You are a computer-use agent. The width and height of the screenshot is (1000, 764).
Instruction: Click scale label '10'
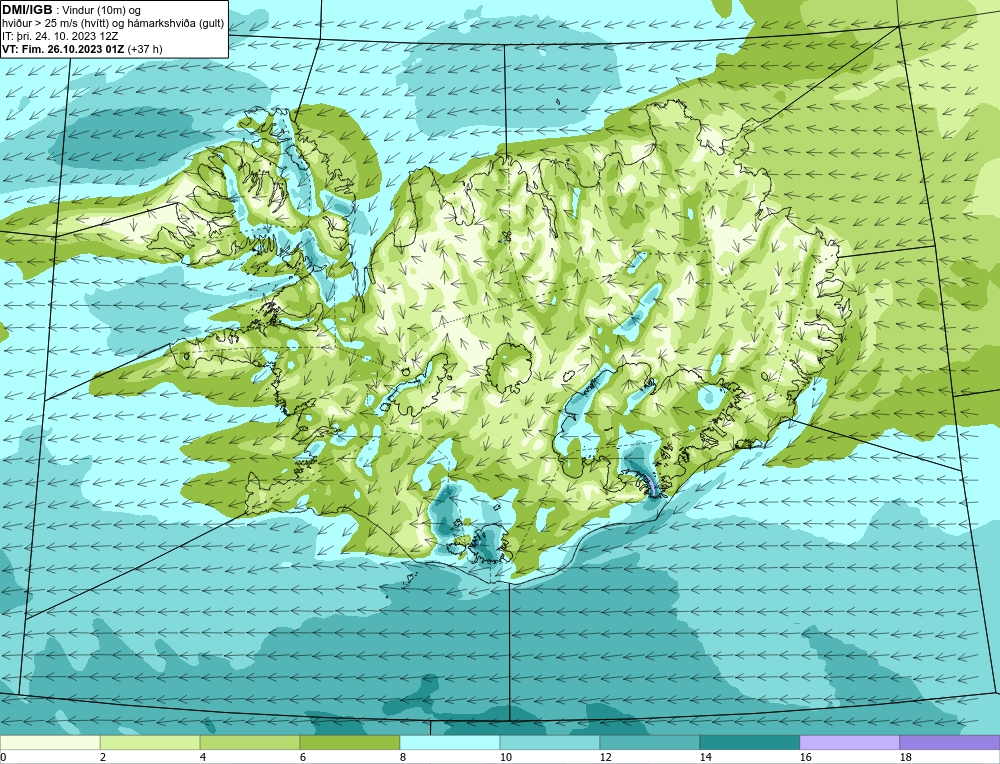[x=506, y=757]
